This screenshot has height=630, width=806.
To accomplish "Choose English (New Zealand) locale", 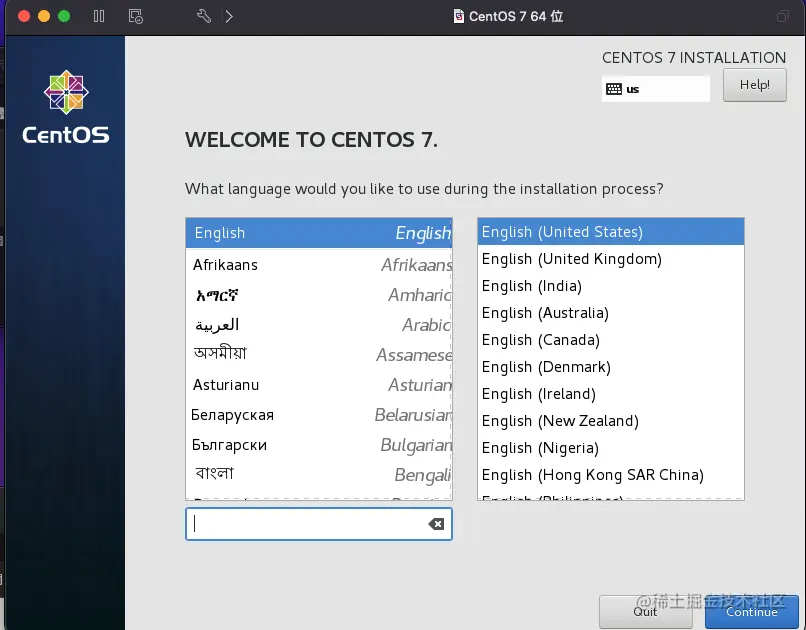I will point(611,421).
